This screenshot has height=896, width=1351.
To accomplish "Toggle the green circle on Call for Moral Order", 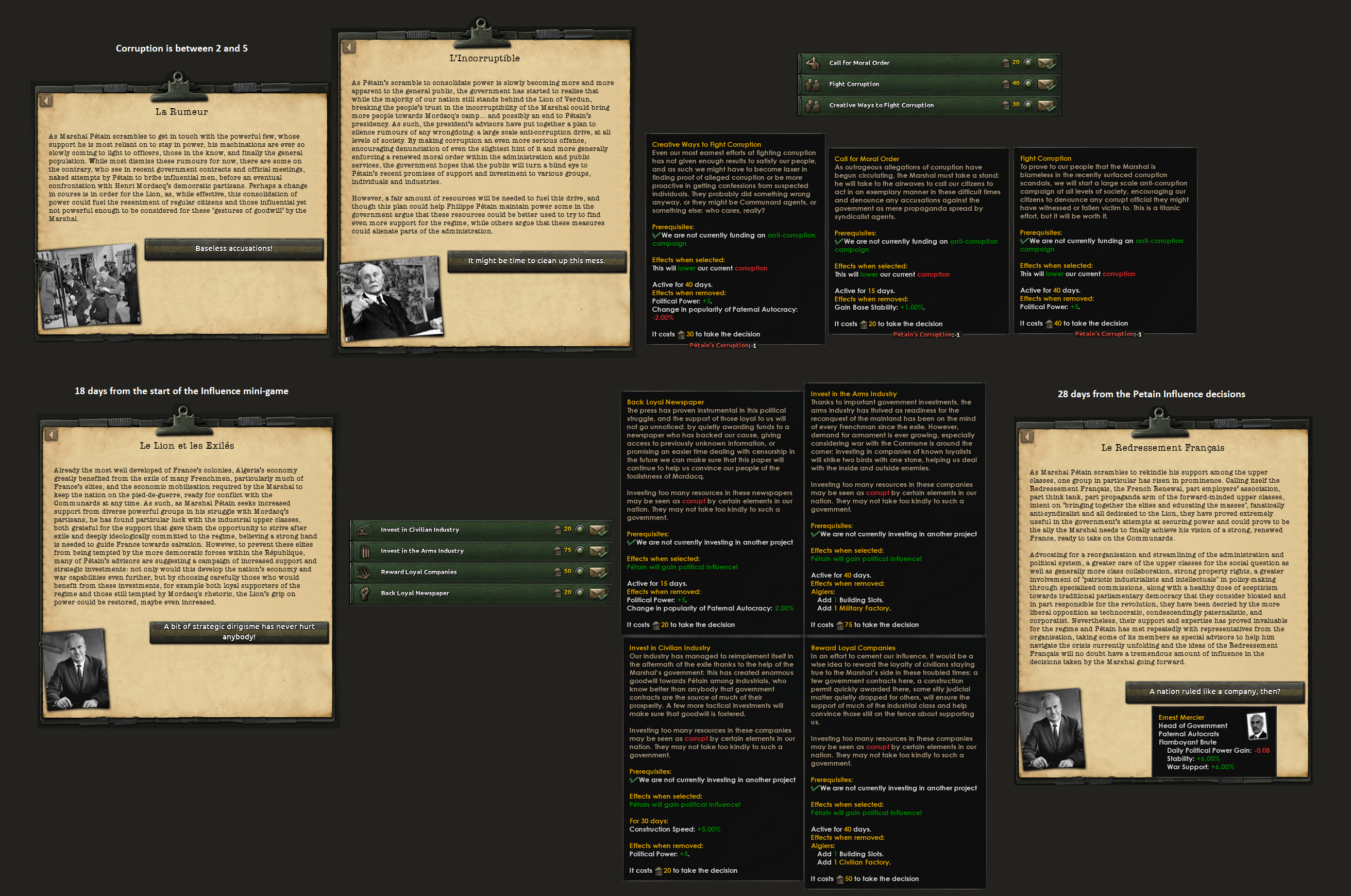I will tap(1028, 63).
